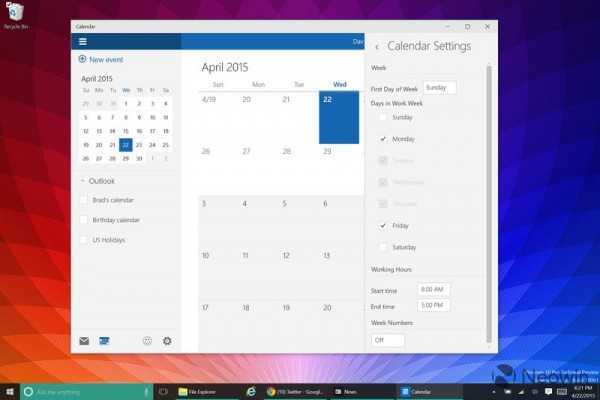Enable Saturday in work week

click(383, 247)
